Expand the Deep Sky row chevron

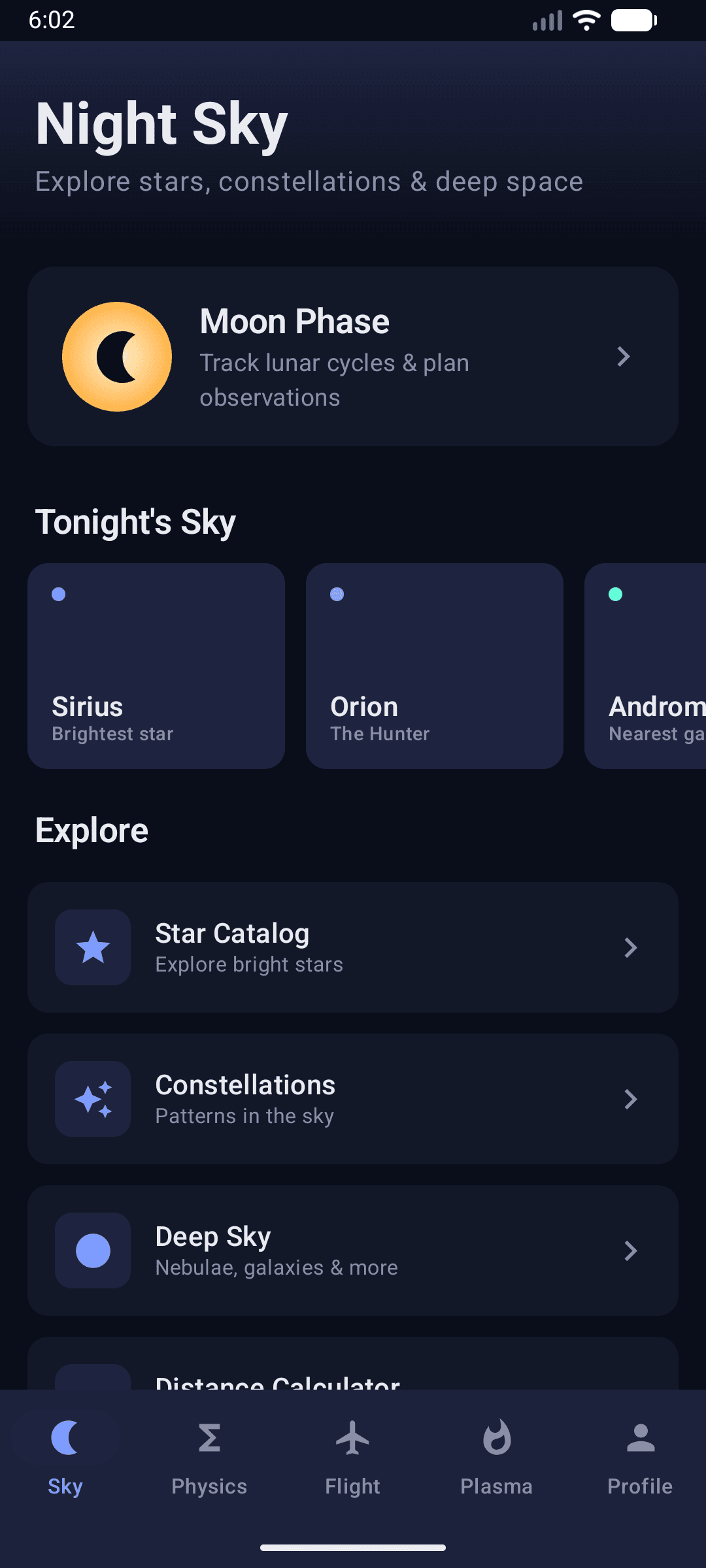coord(630,1250)
